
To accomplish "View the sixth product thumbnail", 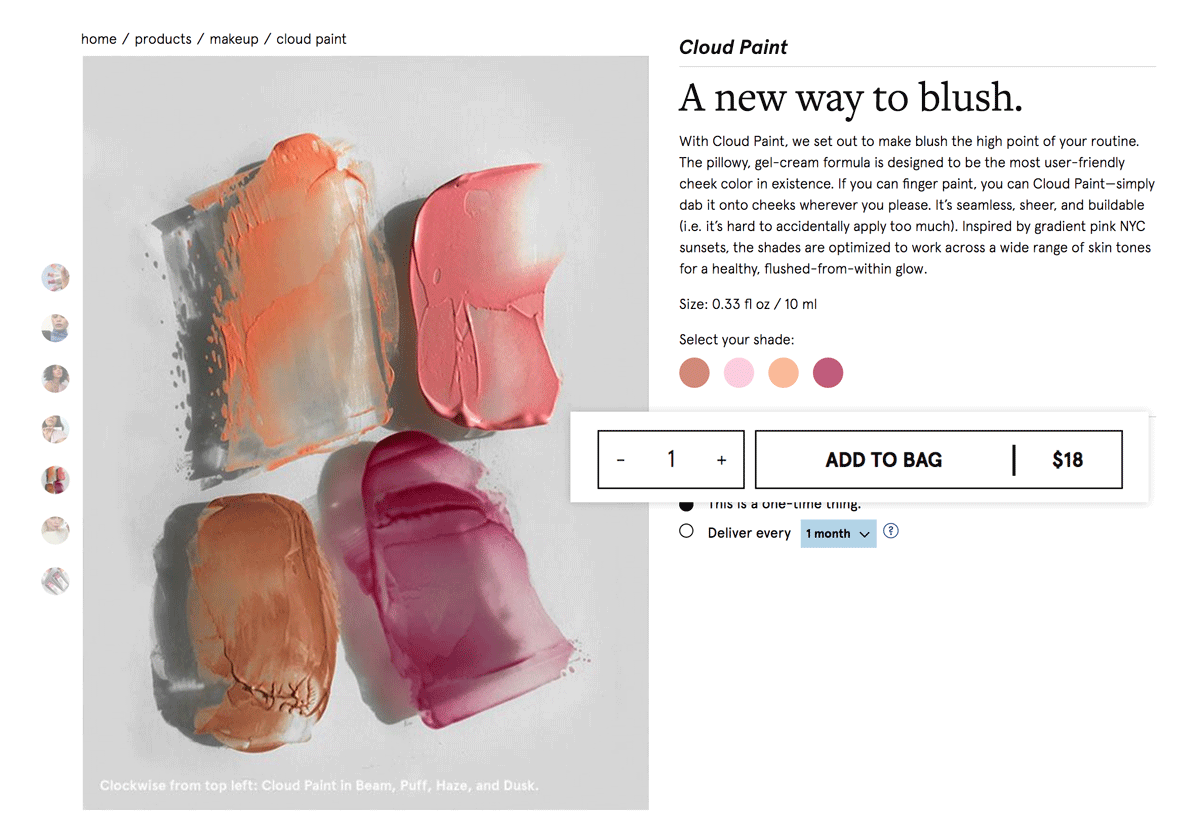I will point(55,530).
